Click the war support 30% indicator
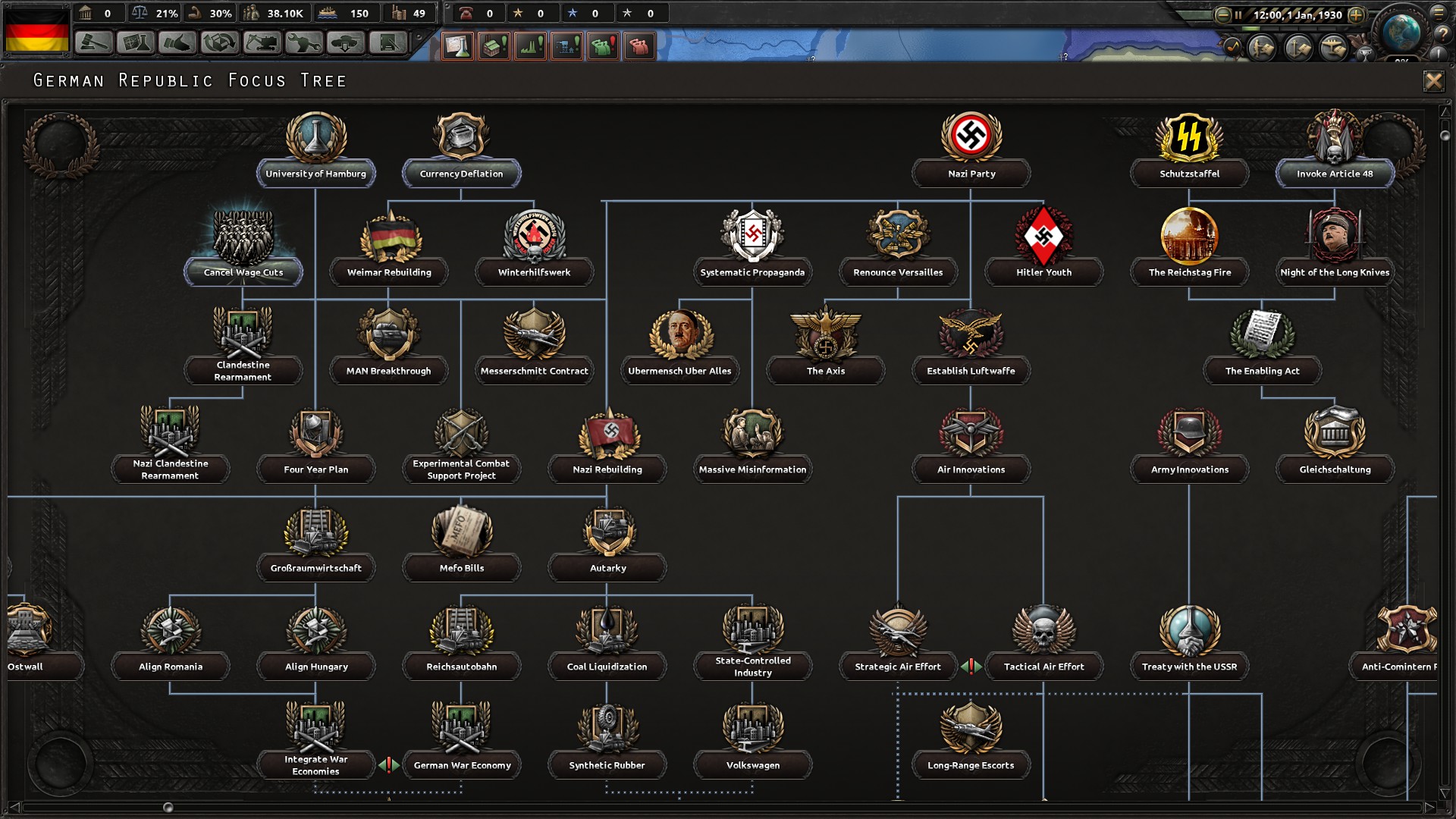 click(x=210, y=13)
